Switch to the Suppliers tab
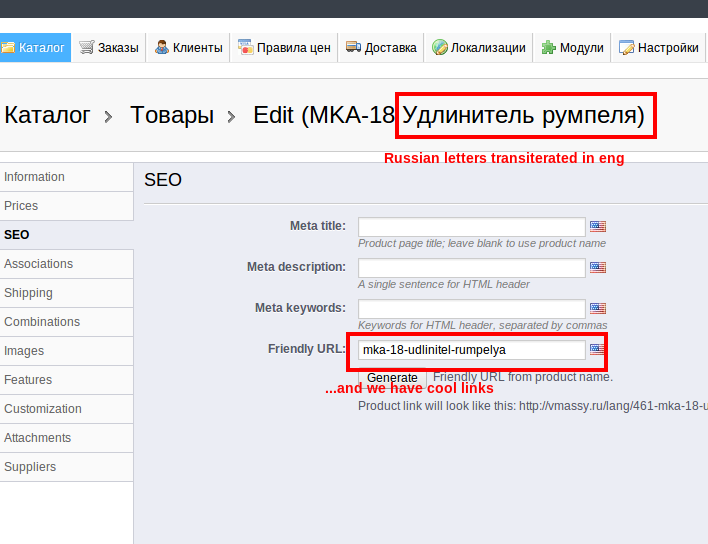This screenshot has height=544, width=708. point(66,467)
